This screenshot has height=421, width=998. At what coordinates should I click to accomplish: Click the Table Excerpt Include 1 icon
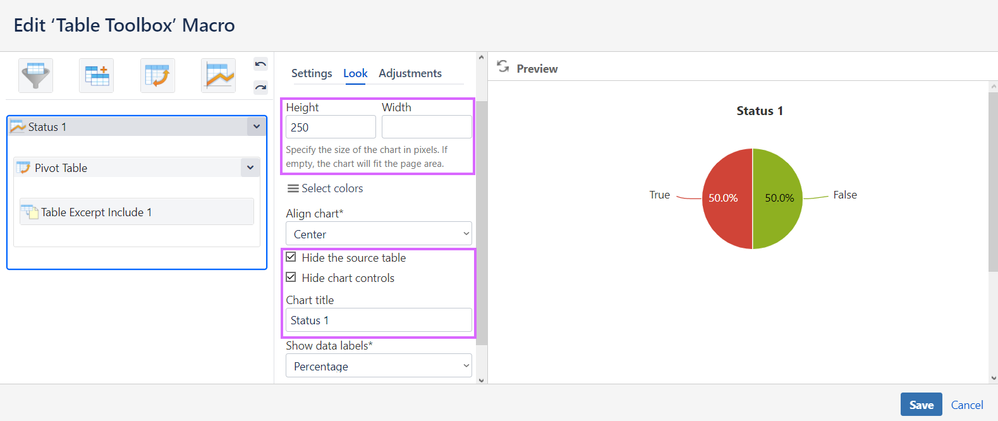31,212
